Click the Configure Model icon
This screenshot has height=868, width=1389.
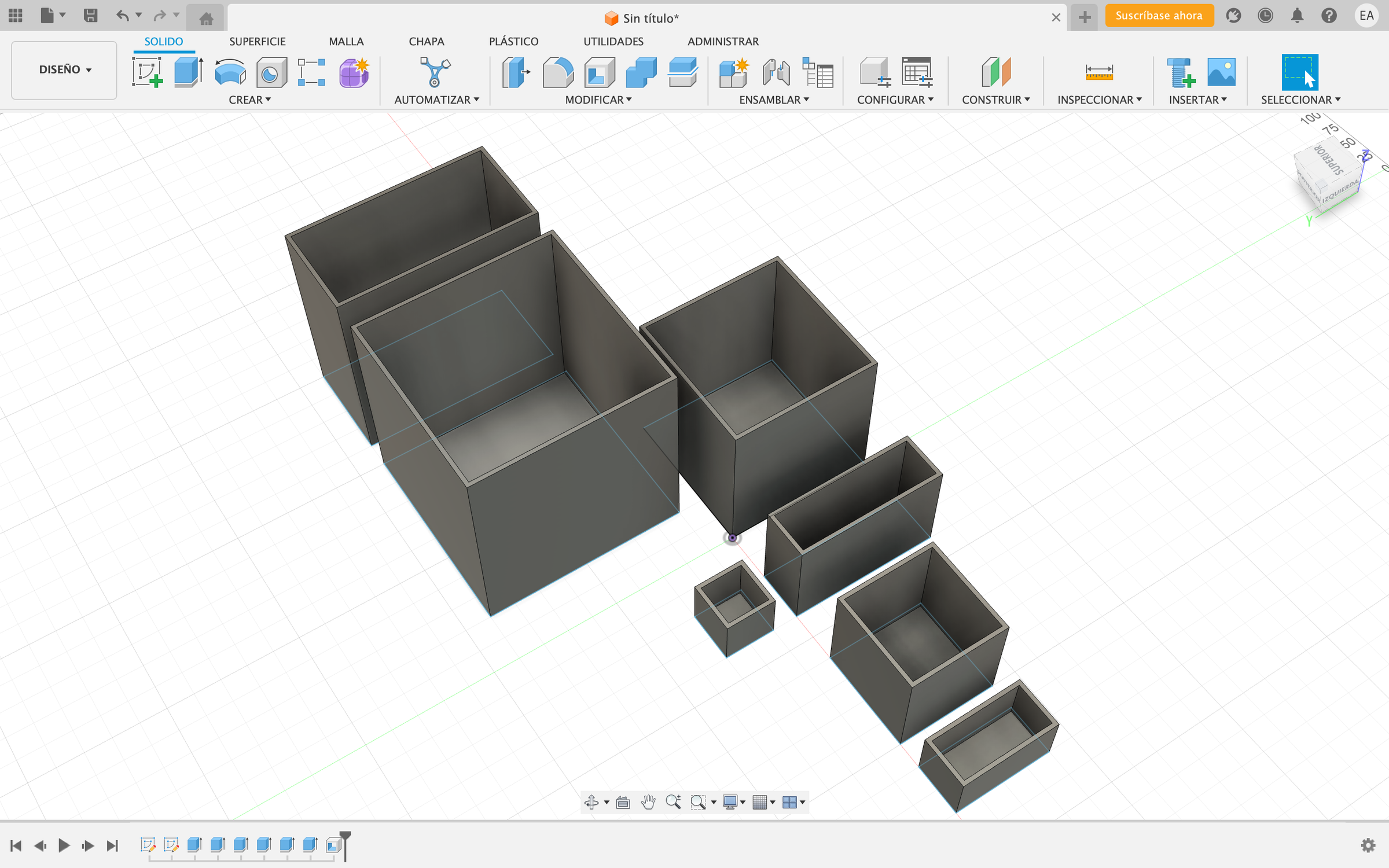pyautogui.click(x=874, y=72)
